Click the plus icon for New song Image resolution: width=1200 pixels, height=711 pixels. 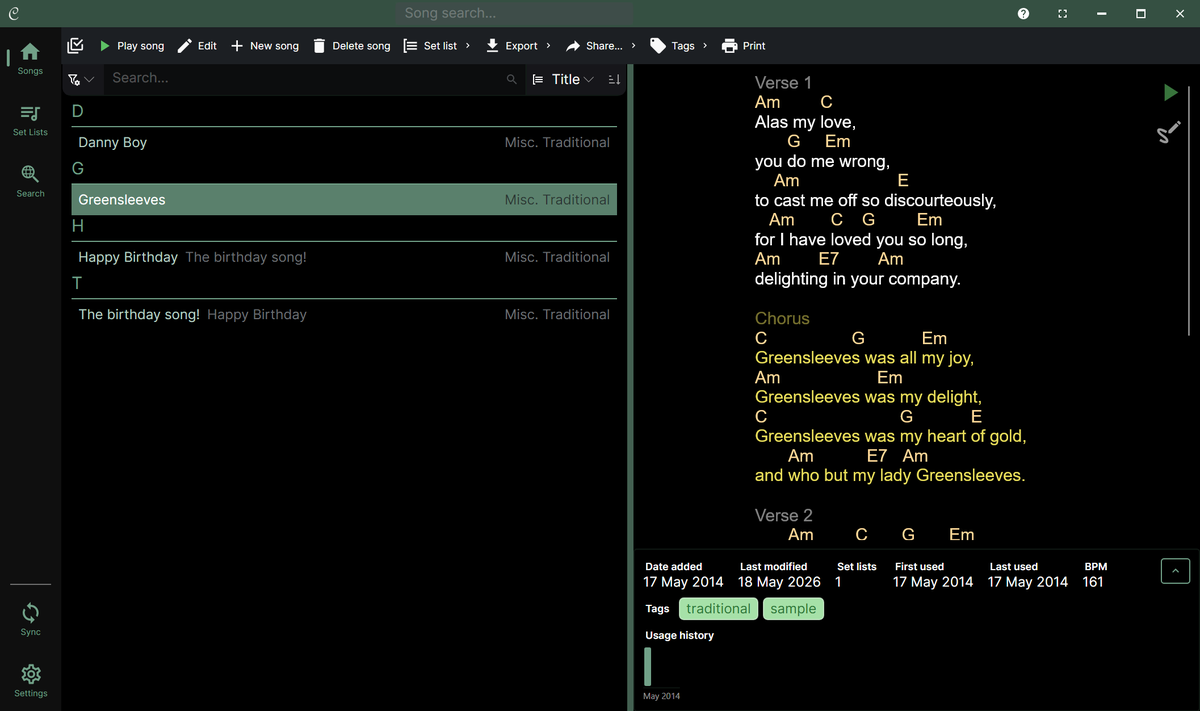pos(237,46)
